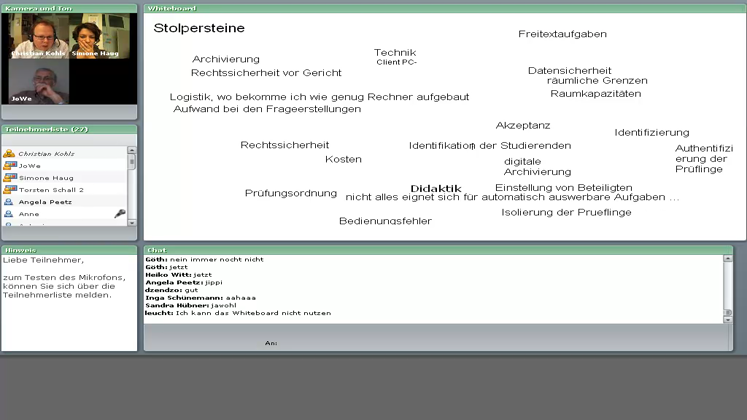747x420 pixels.
Task: Click the chat scroll-up arrow
Action: point(727,258)
